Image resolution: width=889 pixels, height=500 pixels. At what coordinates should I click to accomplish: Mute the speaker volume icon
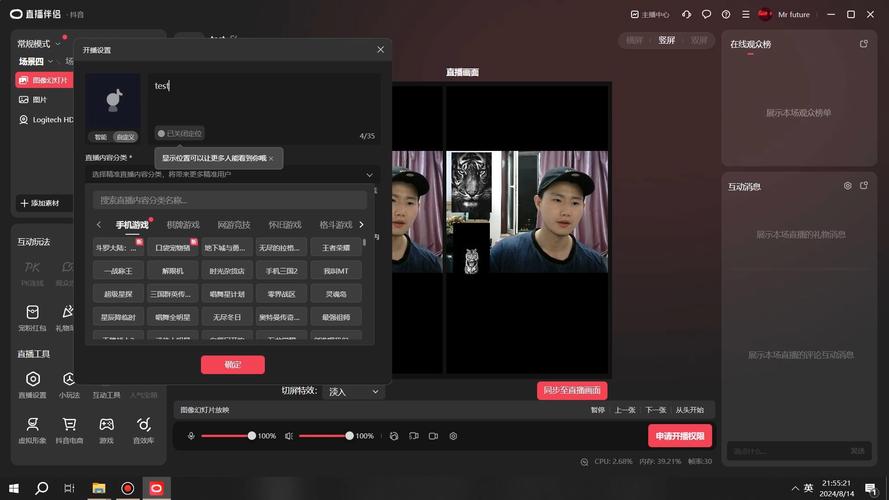tap(289, 436)
